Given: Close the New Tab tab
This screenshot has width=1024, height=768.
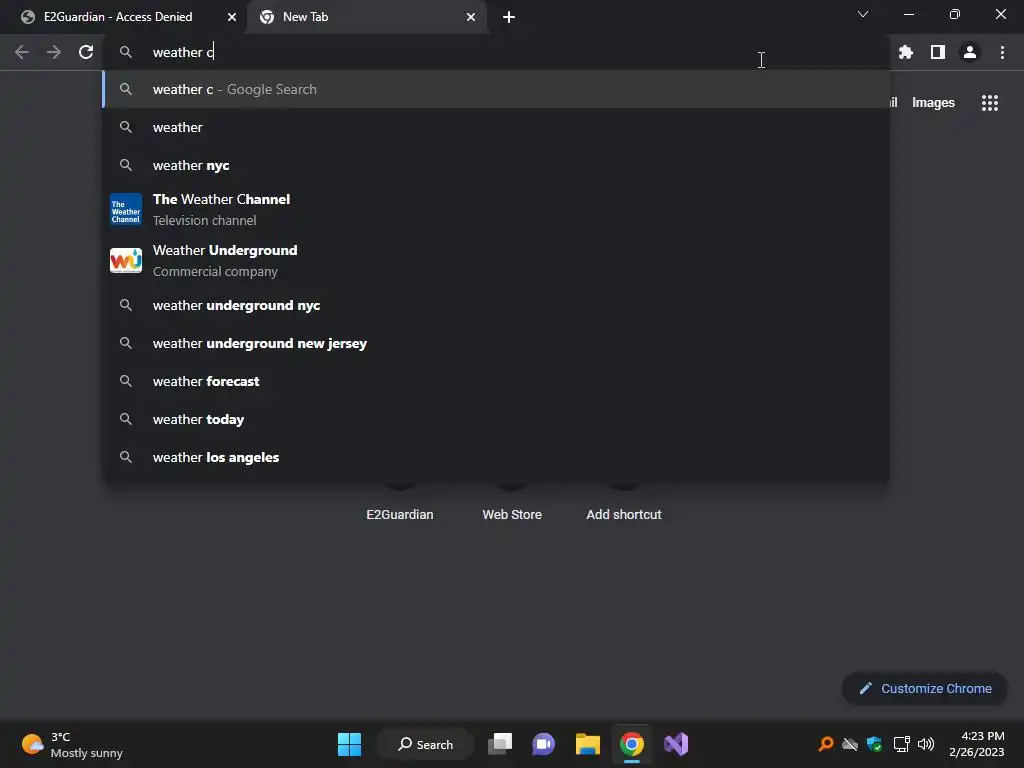Looking at the screenshot, I should (x=471, y=17).
